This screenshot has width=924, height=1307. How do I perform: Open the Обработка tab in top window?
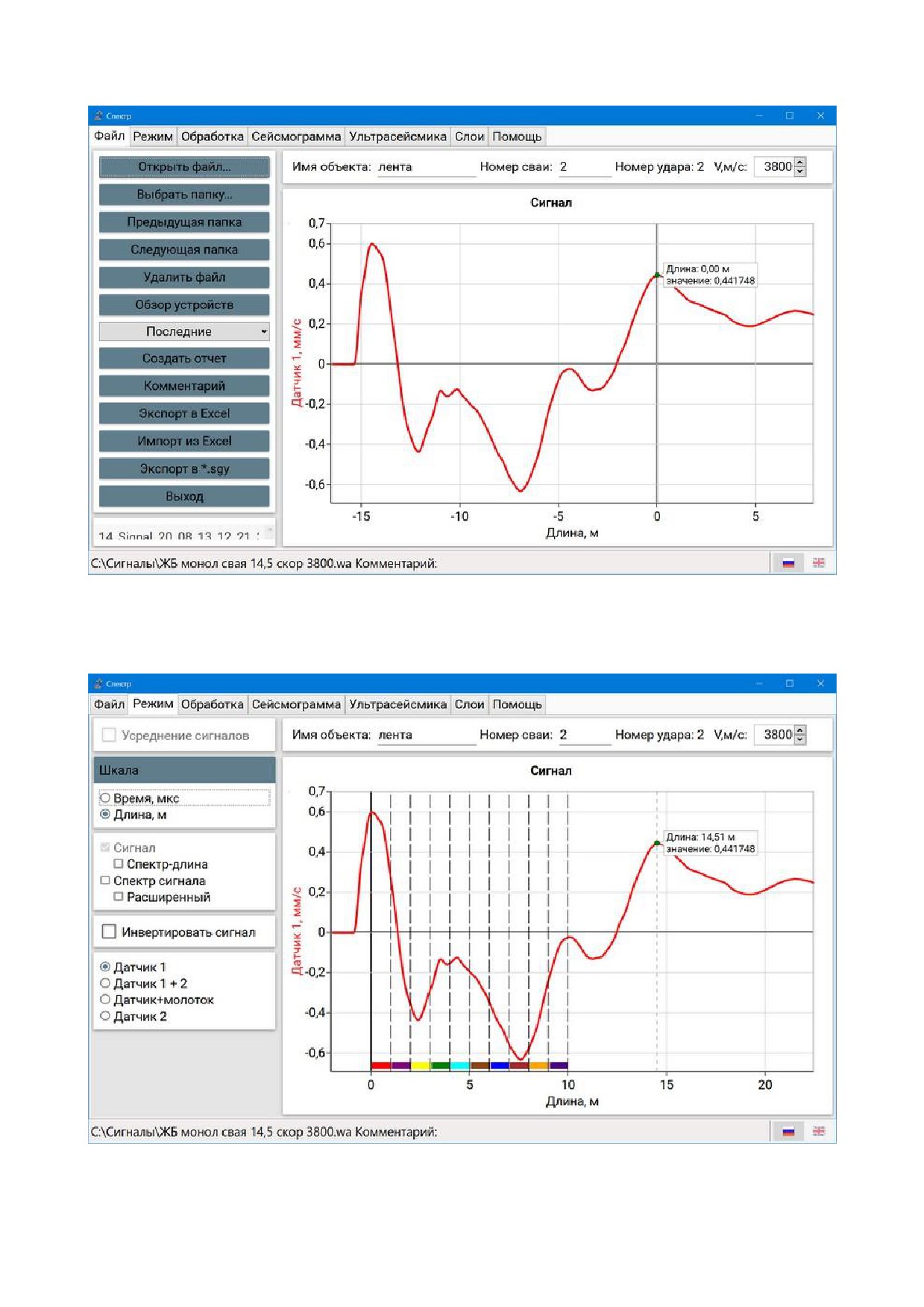(213, 137)
